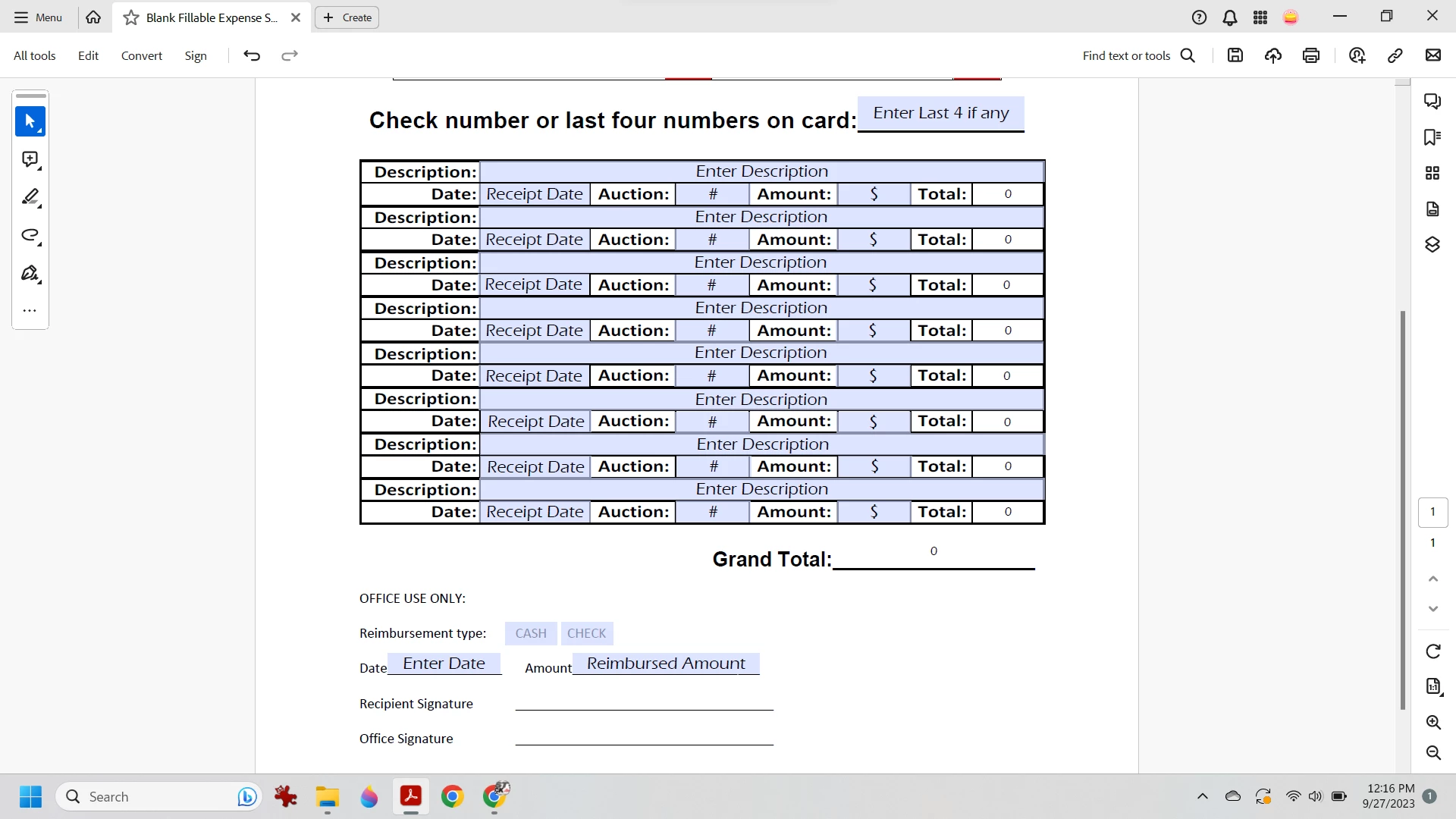
Task: Go to next page with down chevron
Action: (x=1432, y=609)
